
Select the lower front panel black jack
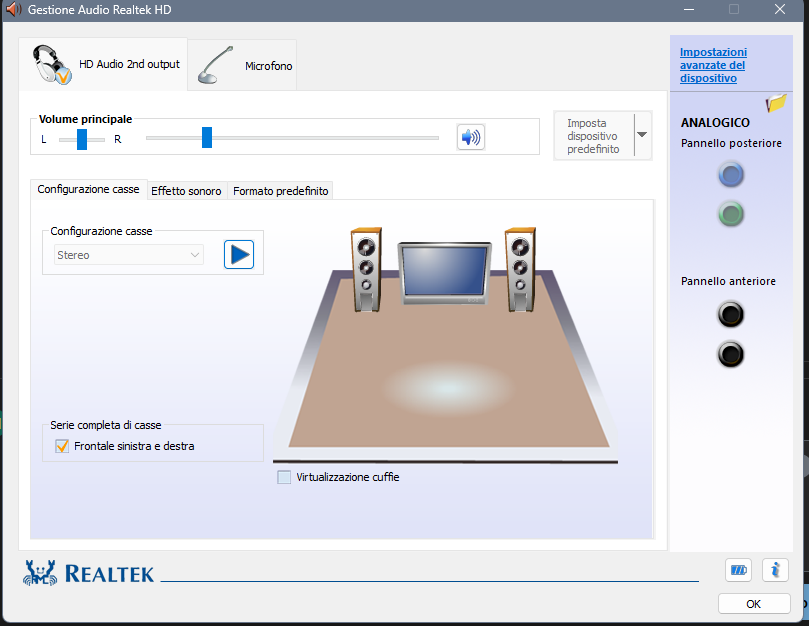731,354
